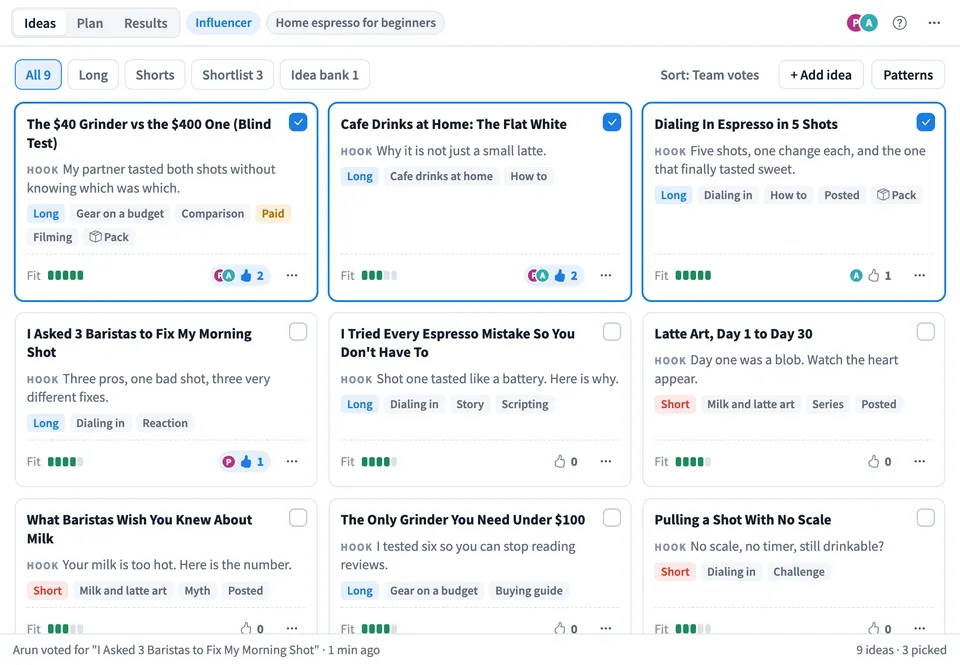
Task: Uncheck the $40 Grinder vs $400 One card
Action: [x=298, y=122]
